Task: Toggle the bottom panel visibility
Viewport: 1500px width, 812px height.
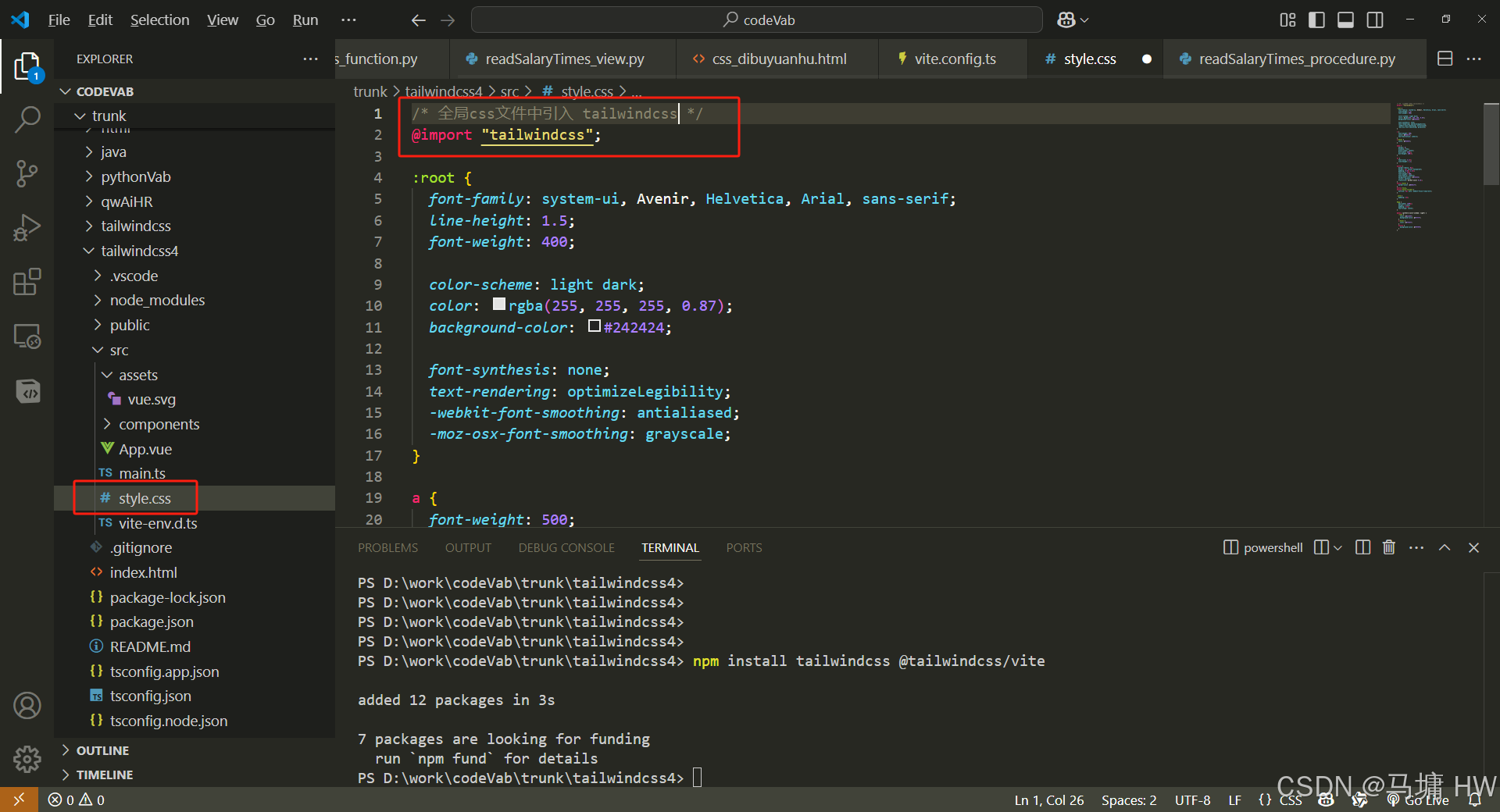Action: 1345,20
